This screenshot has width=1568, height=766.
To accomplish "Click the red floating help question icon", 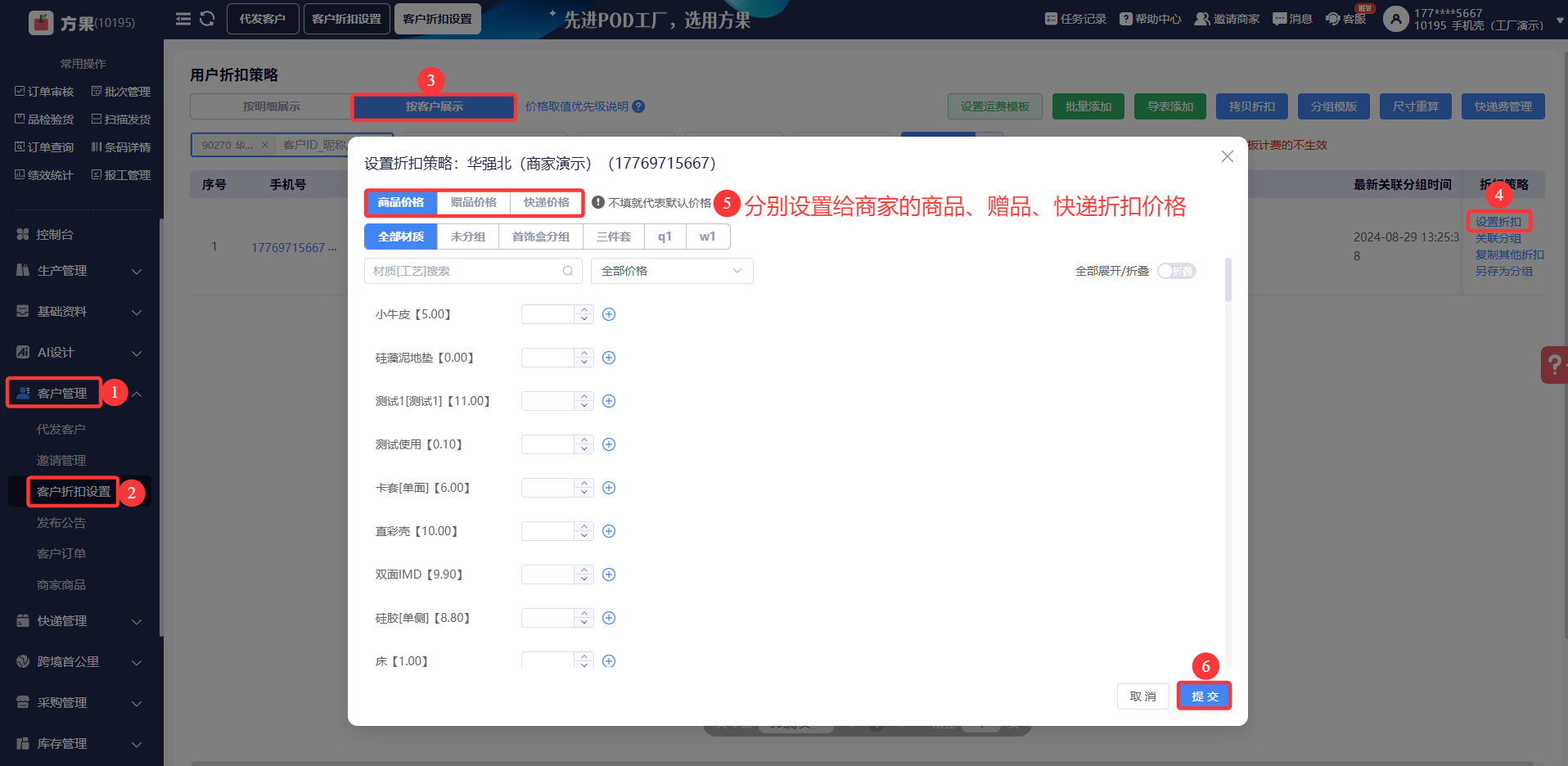I will 1554,365.
